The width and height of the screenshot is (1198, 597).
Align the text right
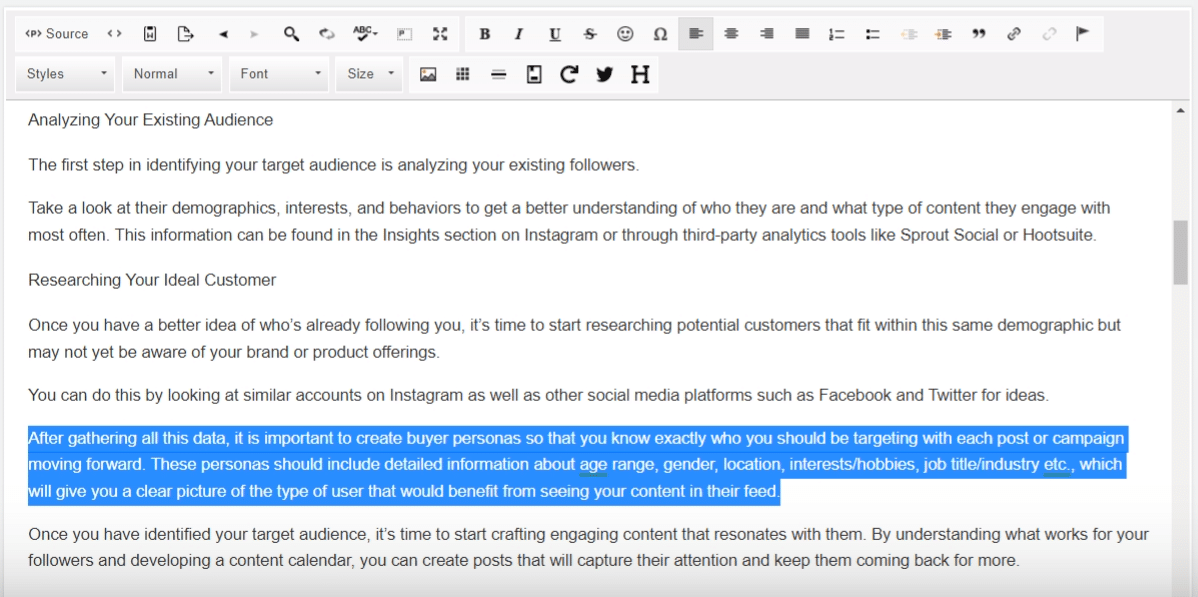pos(767,34)
